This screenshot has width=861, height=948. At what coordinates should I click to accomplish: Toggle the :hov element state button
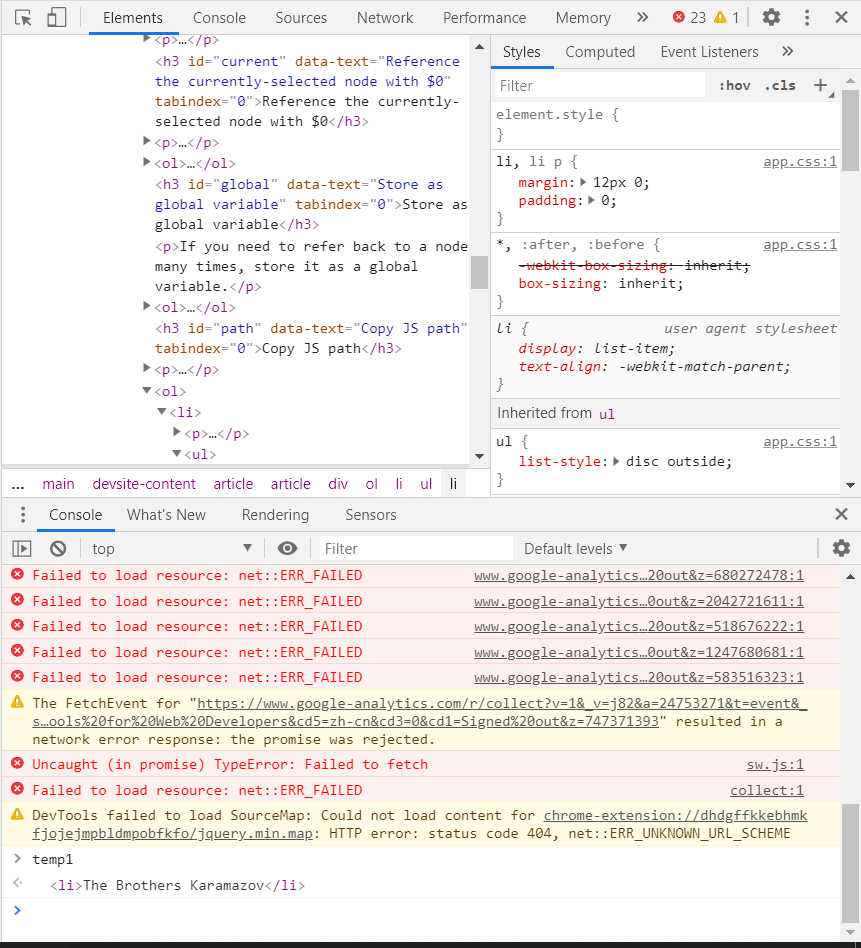735,85
